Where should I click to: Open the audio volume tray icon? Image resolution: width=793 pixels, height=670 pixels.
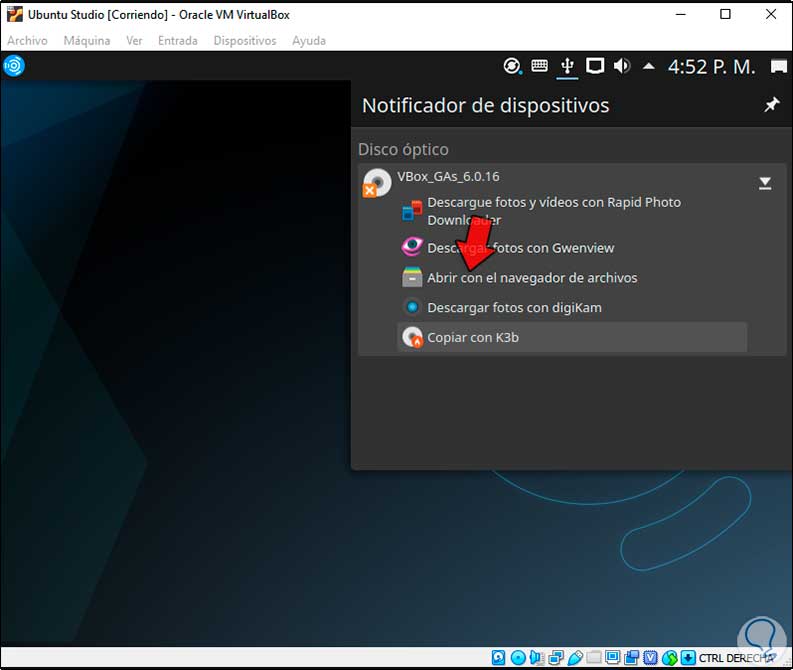(x=622, y=66)
